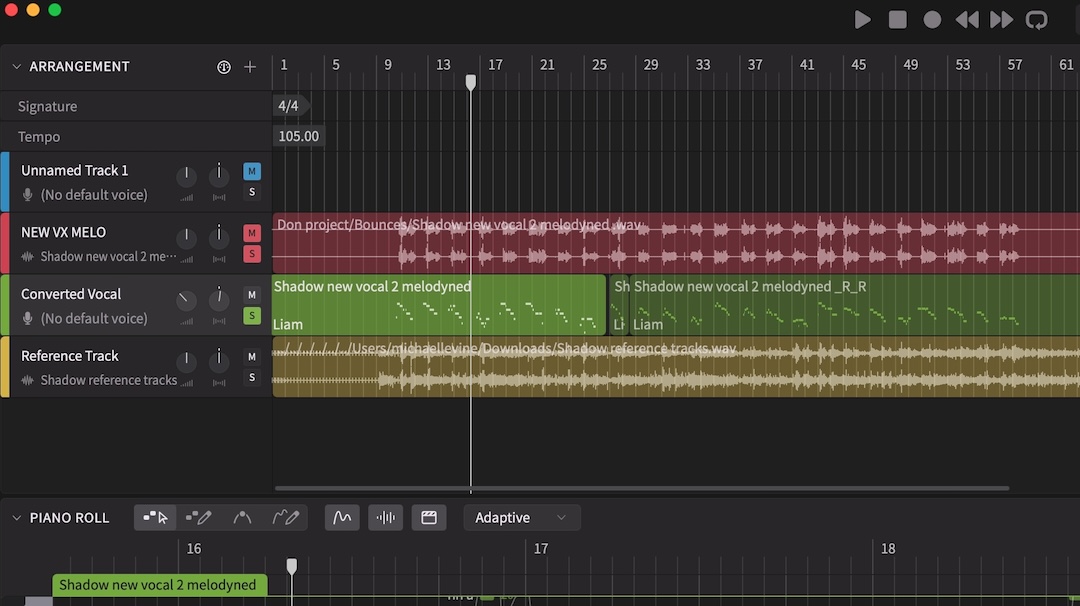Select the Converted Vocal track name

point(71,294)
